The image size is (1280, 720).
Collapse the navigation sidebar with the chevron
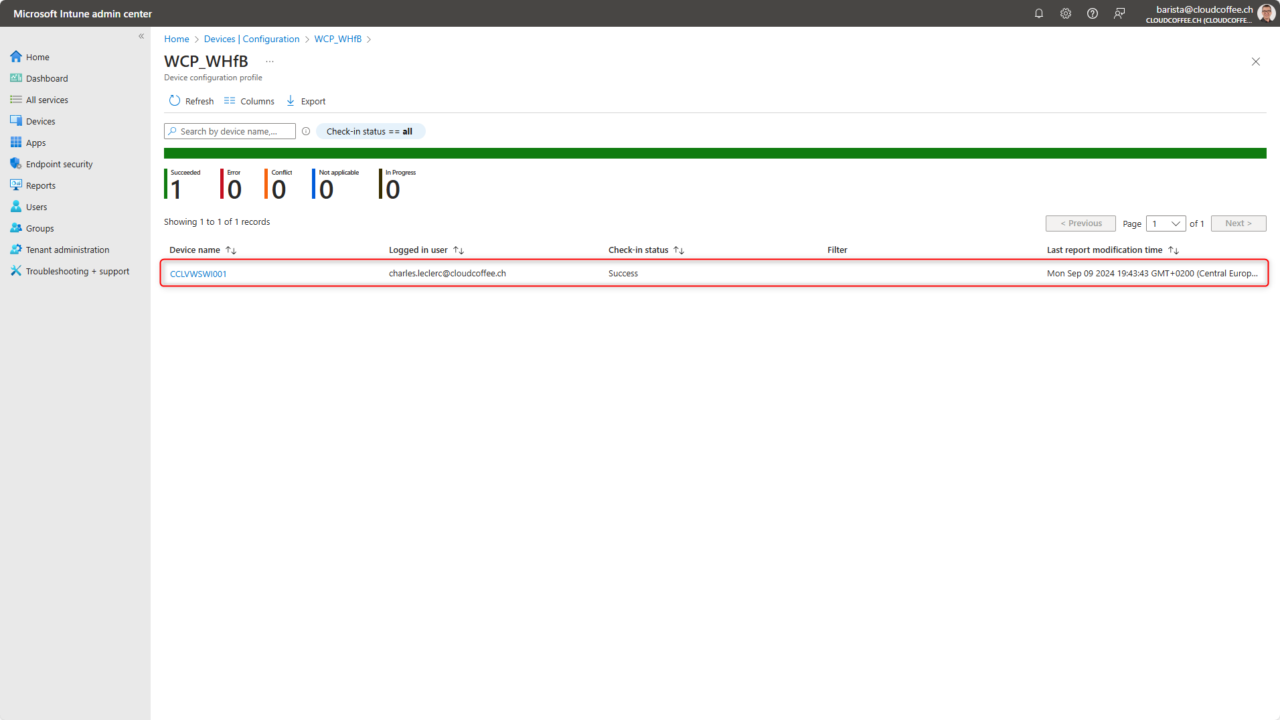pos(141,36)
